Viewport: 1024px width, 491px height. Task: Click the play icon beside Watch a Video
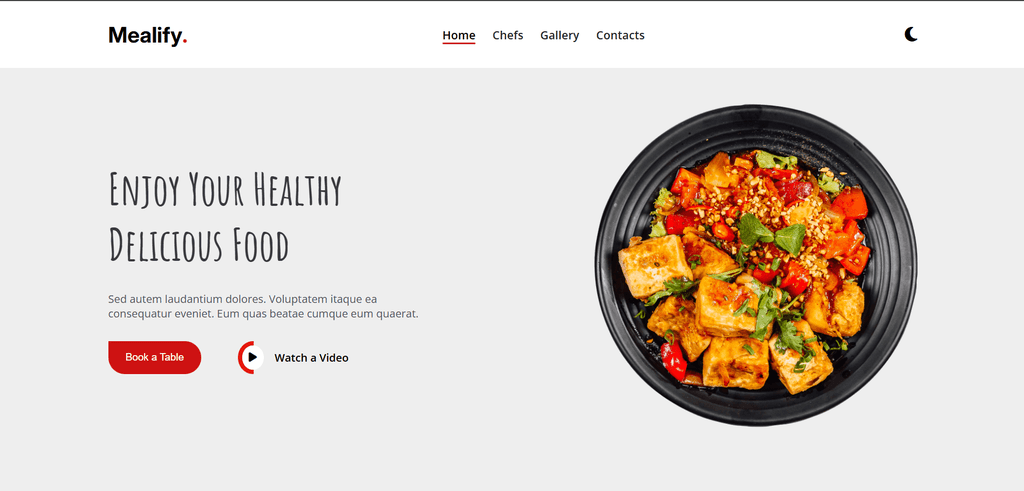coord(252,357)
